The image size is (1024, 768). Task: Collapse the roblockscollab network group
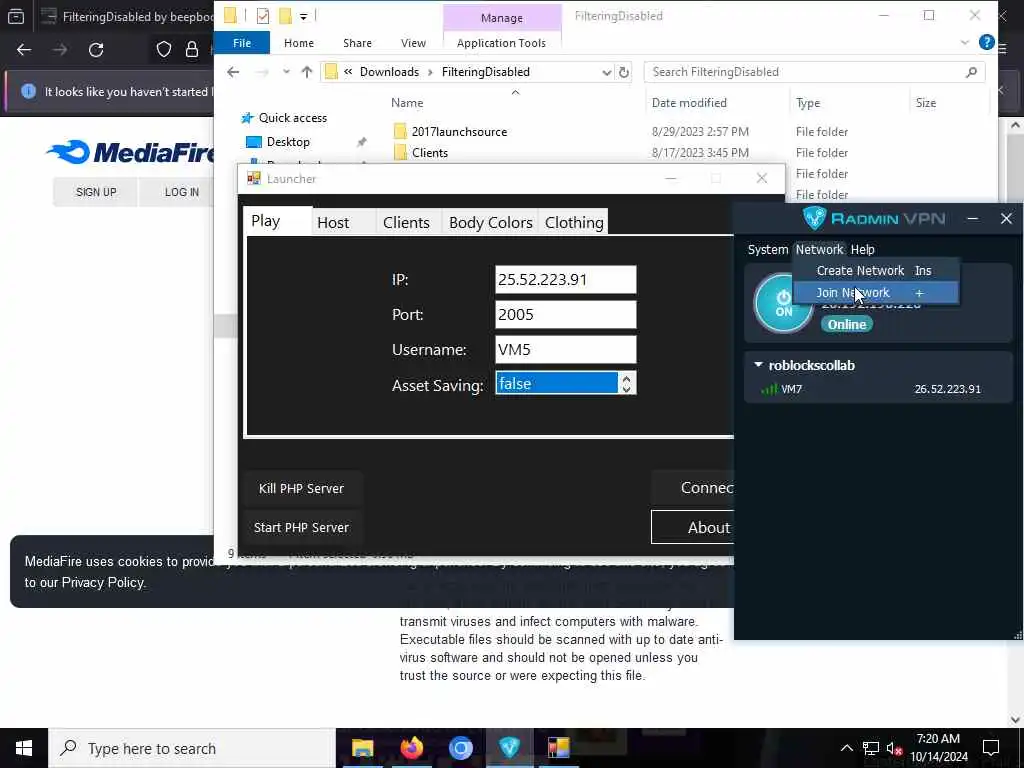pos(758,365)
